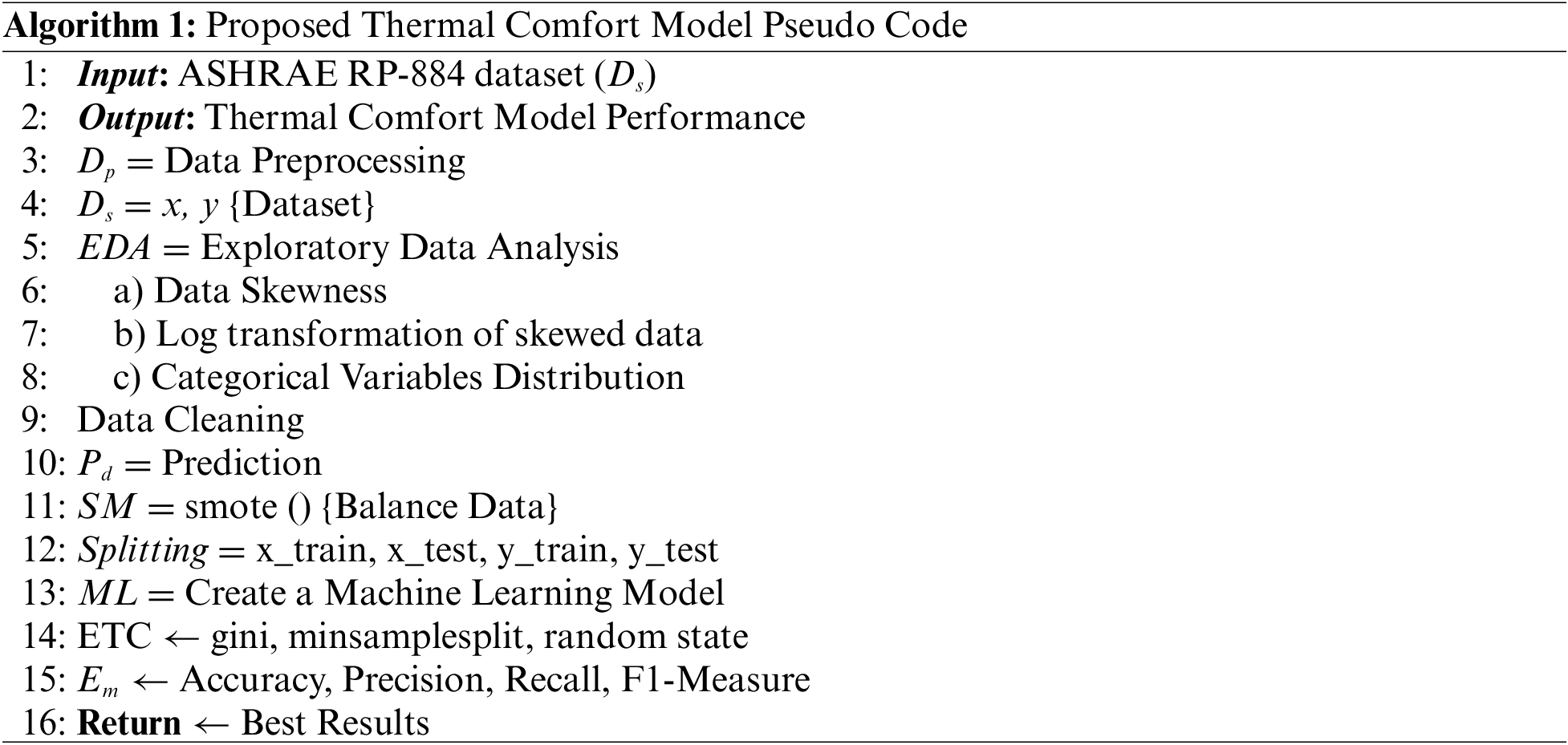Click "c) Categorical Variables Distribution" item
This screenshot has width=1568, height=745.
399,378
